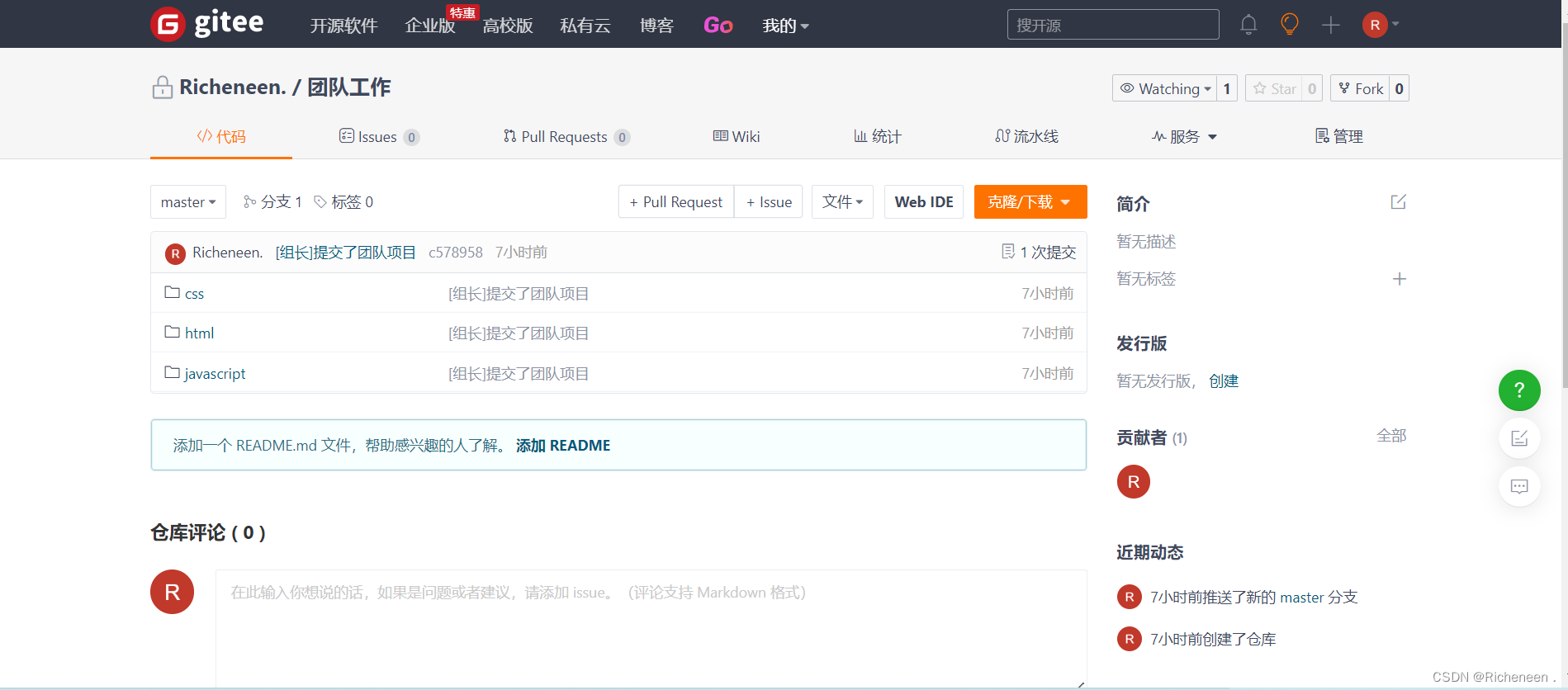Click the Gitee logo icon
The height and width of the screenshot is (690, 1568).
pos(168,24)
